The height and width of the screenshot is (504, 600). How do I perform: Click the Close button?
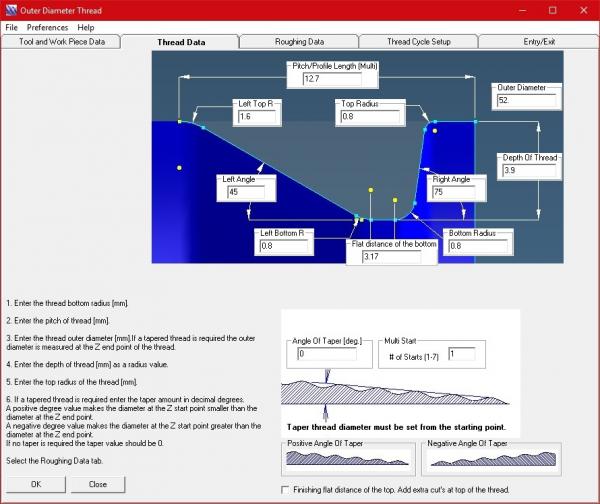98,484
